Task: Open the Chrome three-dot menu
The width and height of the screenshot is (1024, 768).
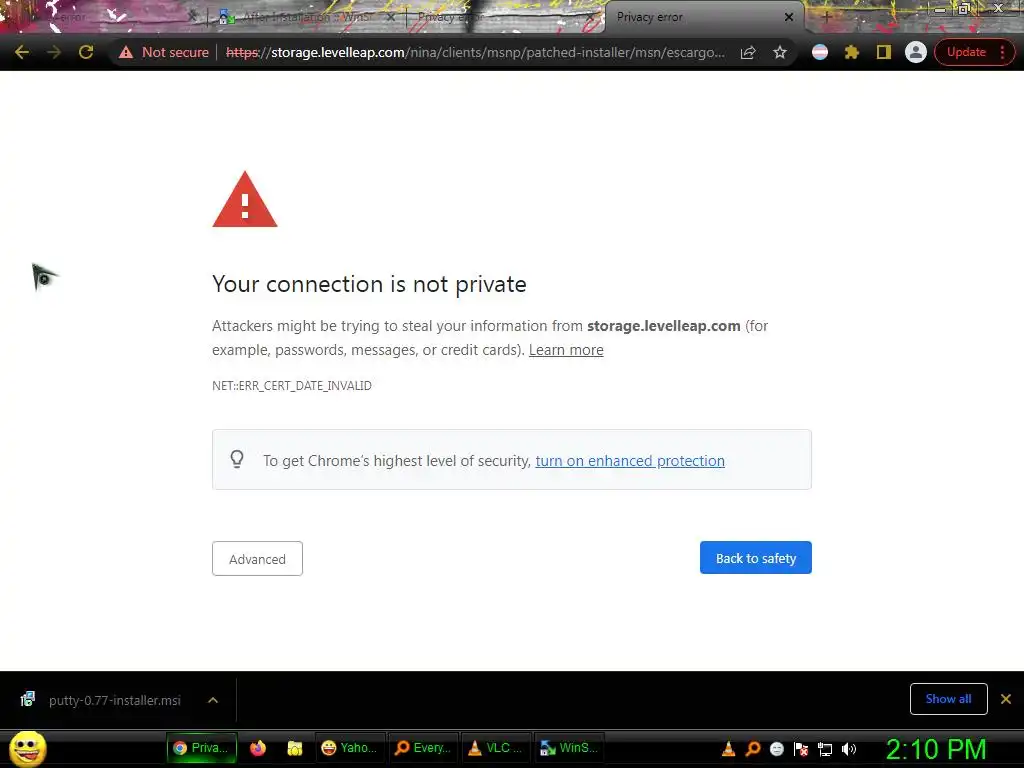Action: pos(1002,52)
